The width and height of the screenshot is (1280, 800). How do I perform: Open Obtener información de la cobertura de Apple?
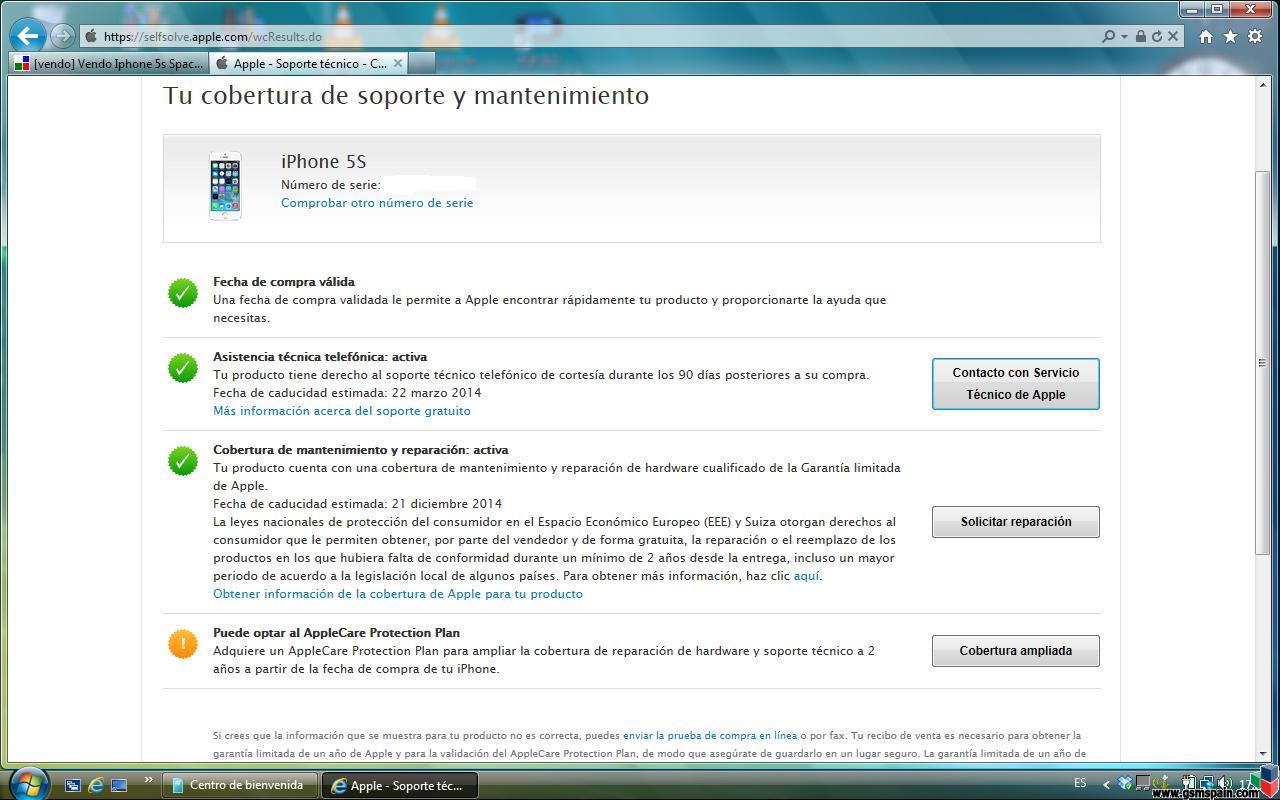[x=398, y=594]
